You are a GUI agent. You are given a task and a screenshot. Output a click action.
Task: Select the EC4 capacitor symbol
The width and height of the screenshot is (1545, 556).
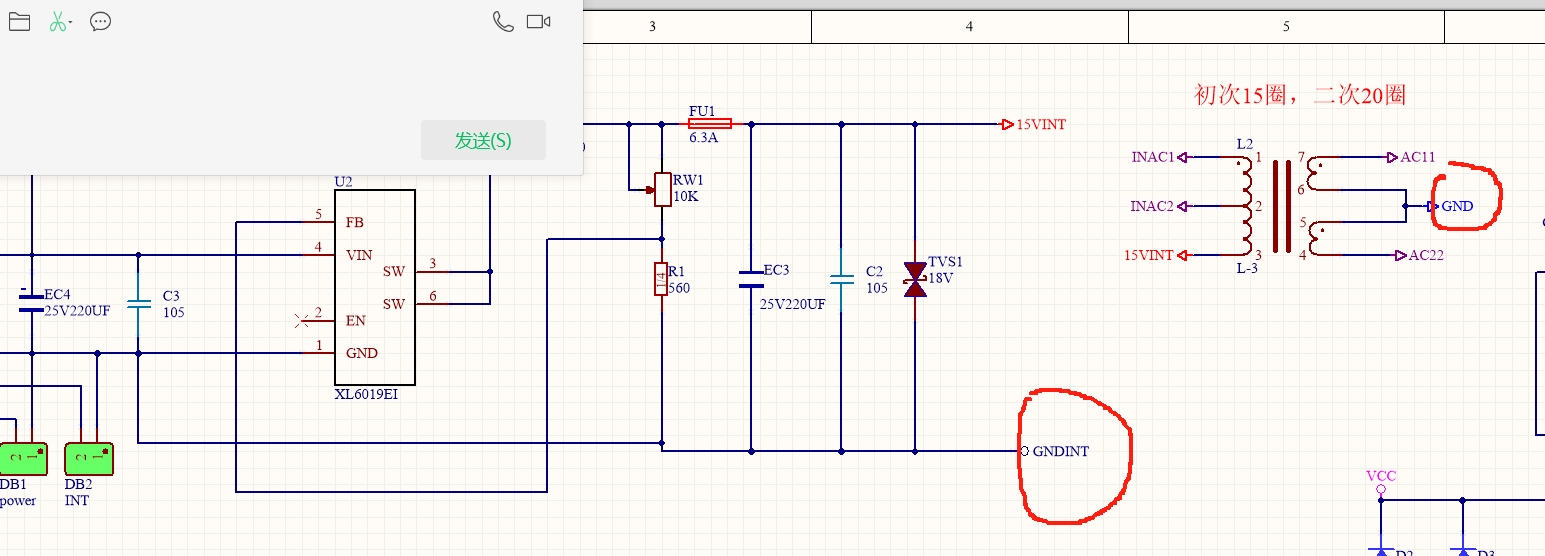31,303
